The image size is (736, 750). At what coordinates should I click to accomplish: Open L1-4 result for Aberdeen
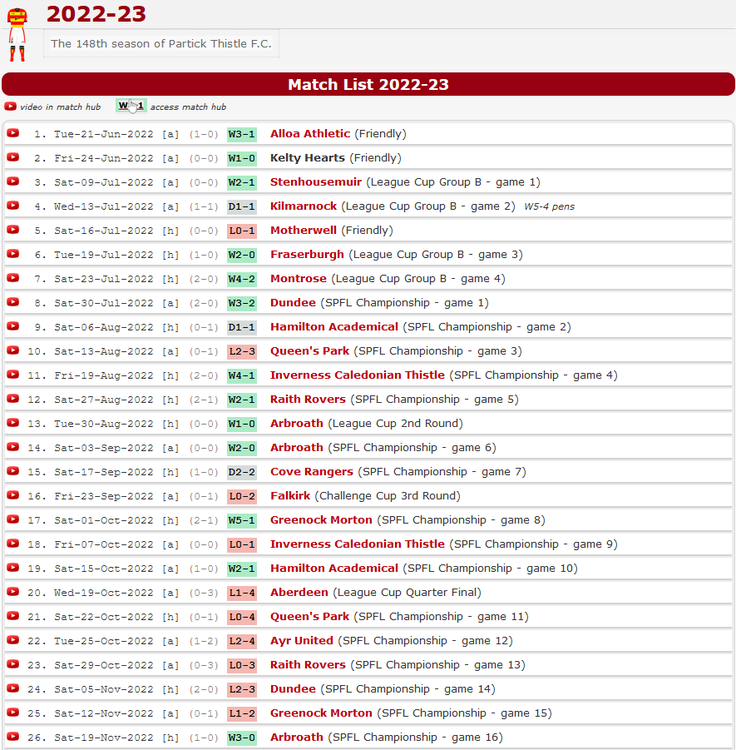(242, 593)
